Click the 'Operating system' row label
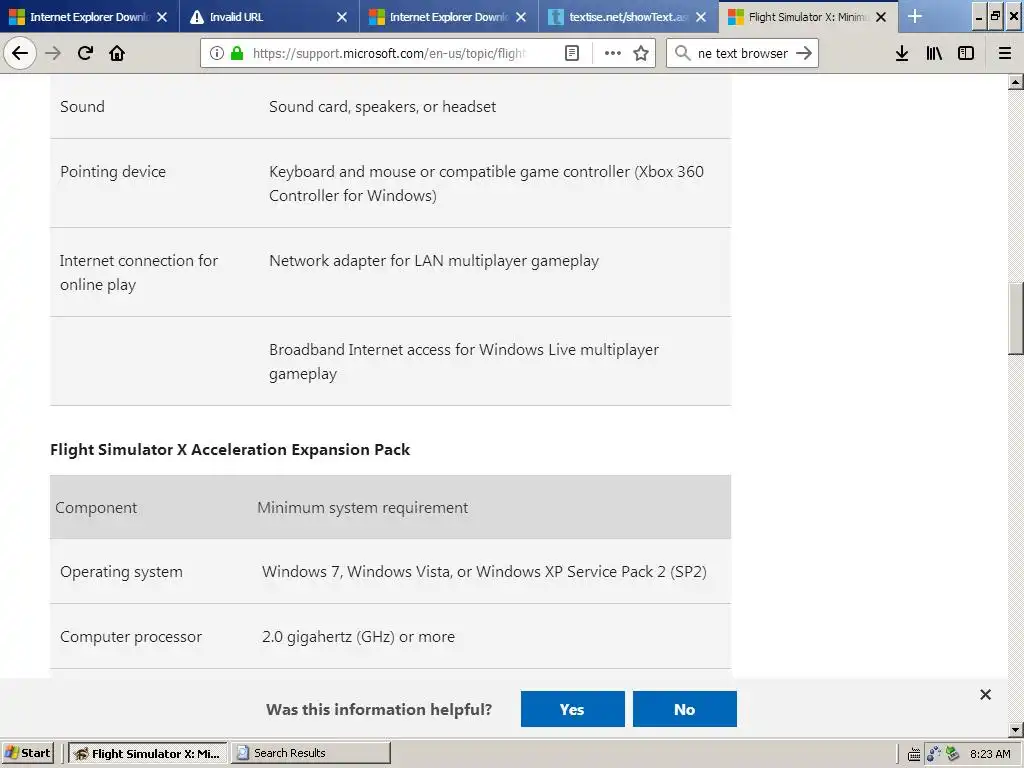 pyautogui.click(x=121, y=571)
